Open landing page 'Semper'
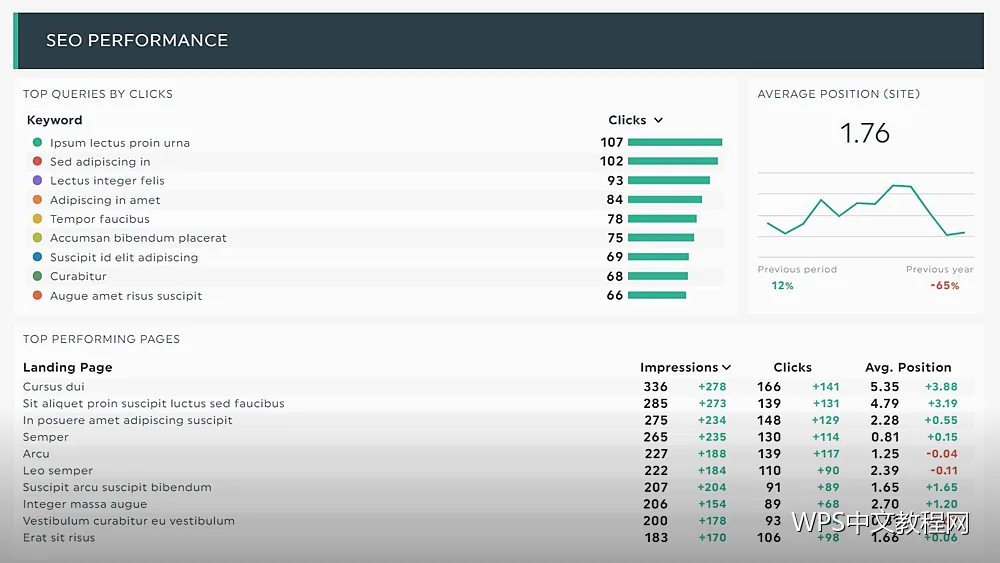This screenshot has height=563, width=1000. (45, 437)
